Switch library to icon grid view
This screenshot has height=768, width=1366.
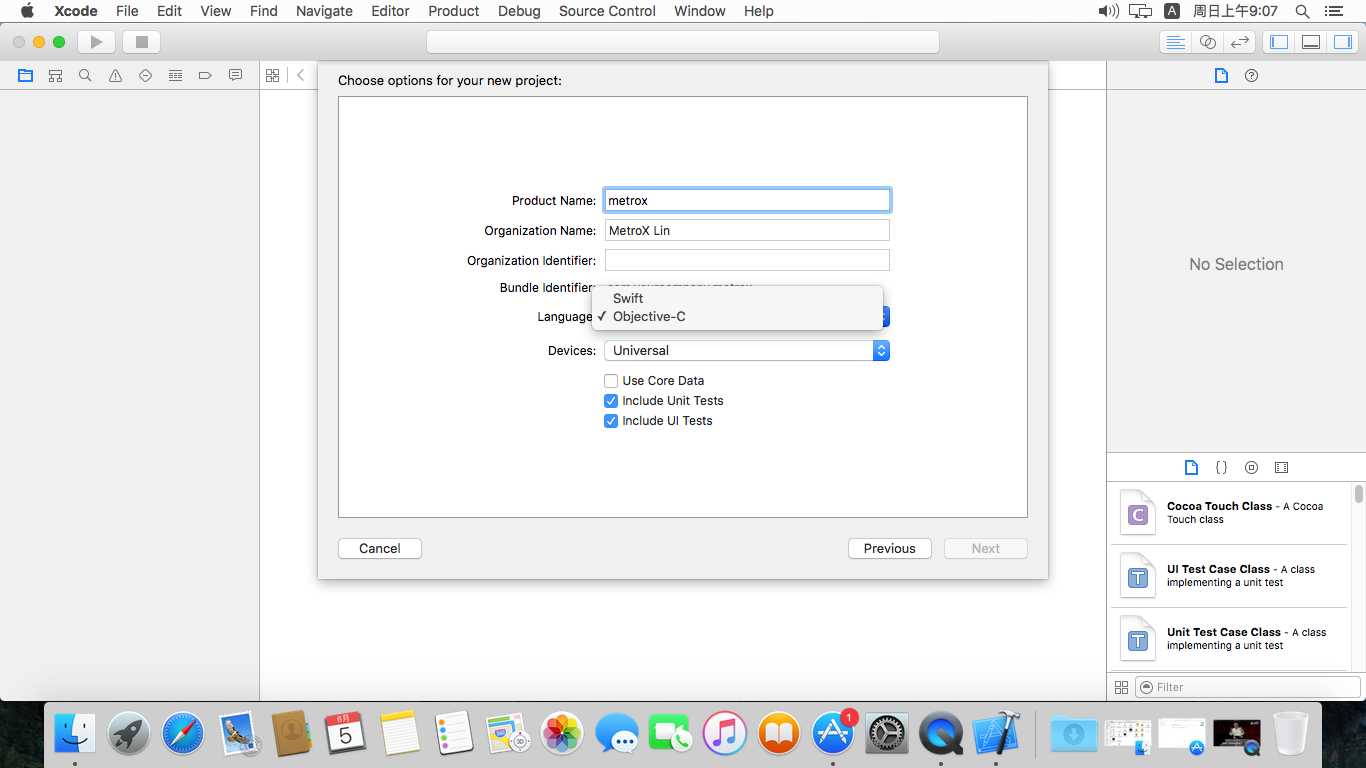click(x=1121, y=687)
